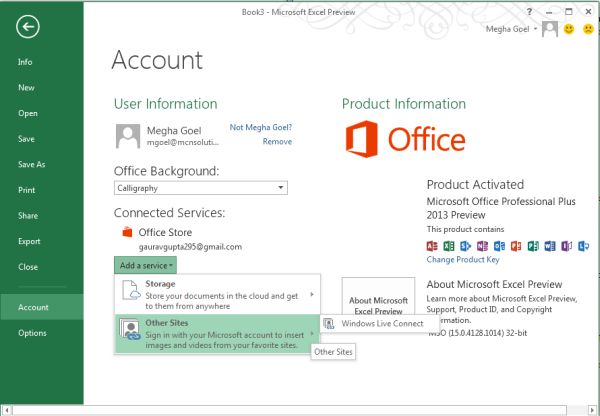Screen dimensions: 600x416
Task: Click the green Excel product icon
Action: pos(450,245)
